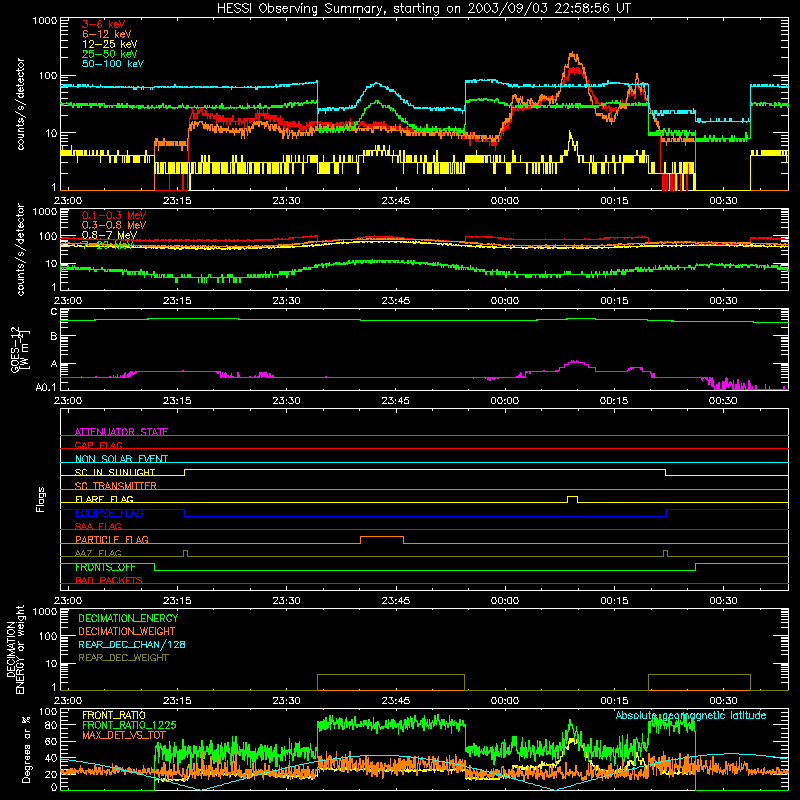This screenshot has height=800, width=800.
Task: Click the 12-25 keV legend label
Action: coord(110,44)
